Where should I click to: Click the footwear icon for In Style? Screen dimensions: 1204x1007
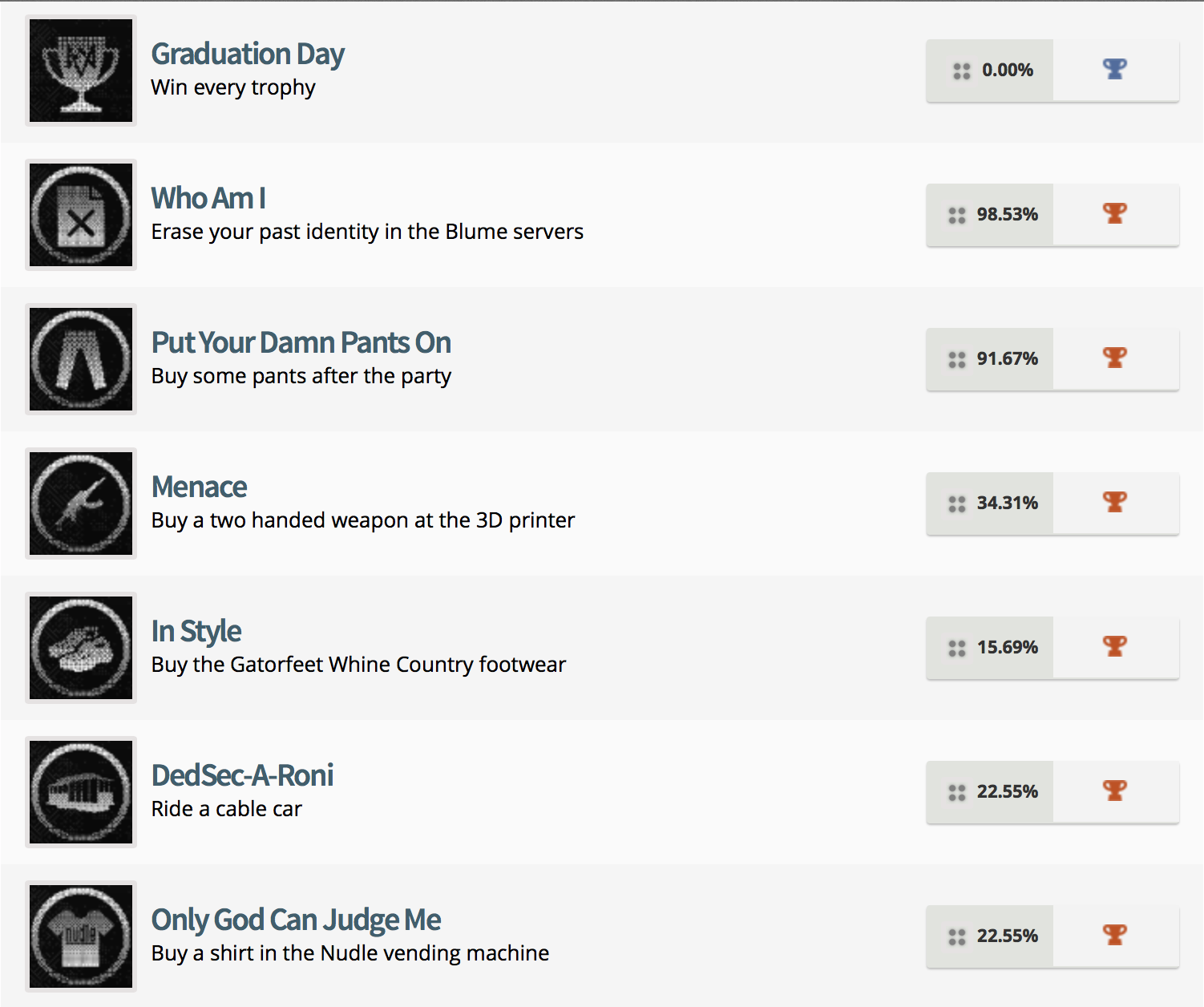80,648
